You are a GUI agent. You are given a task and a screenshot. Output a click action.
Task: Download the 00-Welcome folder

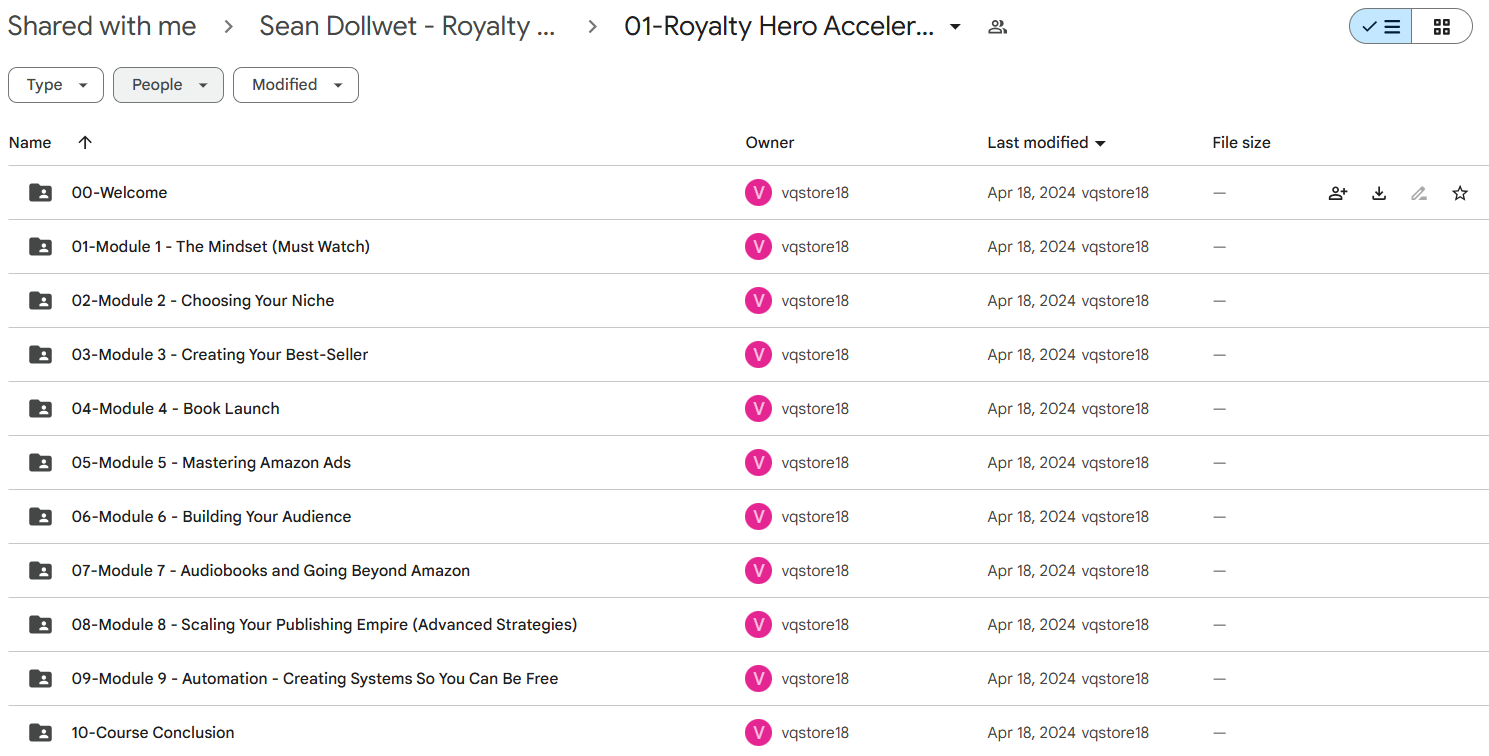[x=1379, y=193]
